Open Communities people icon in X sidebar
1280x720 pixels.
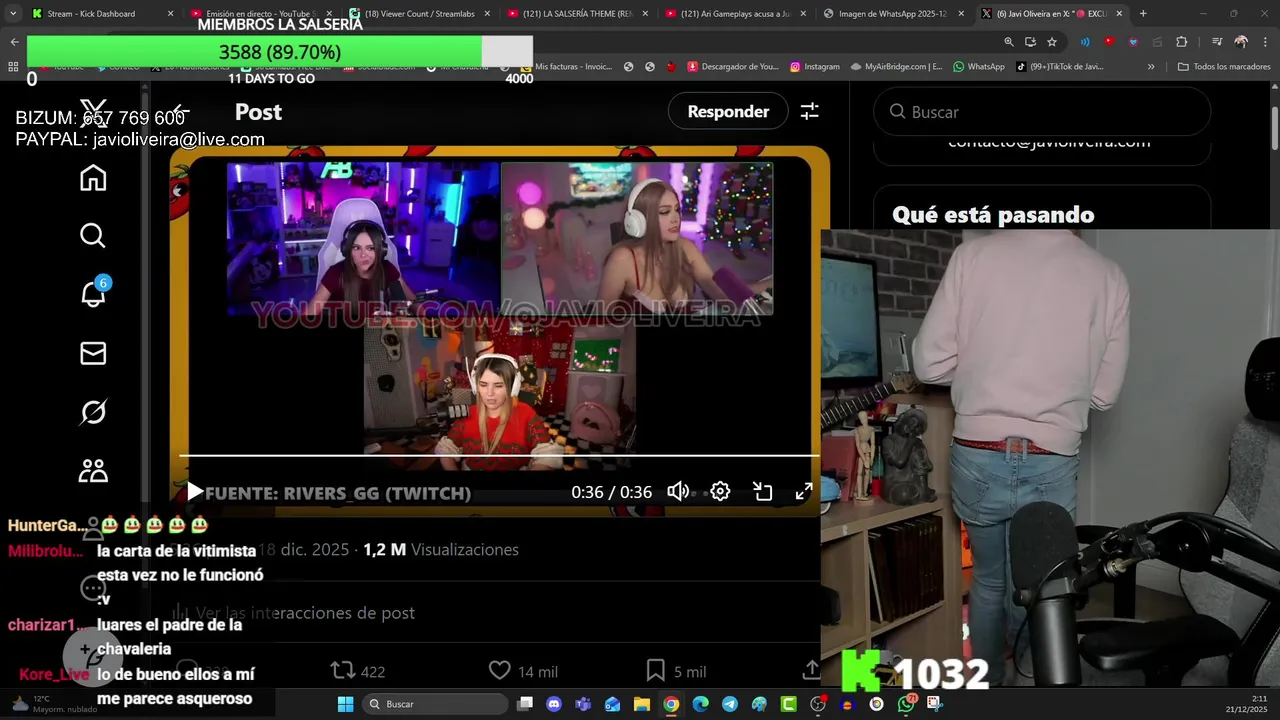click(x=93, y=470)
